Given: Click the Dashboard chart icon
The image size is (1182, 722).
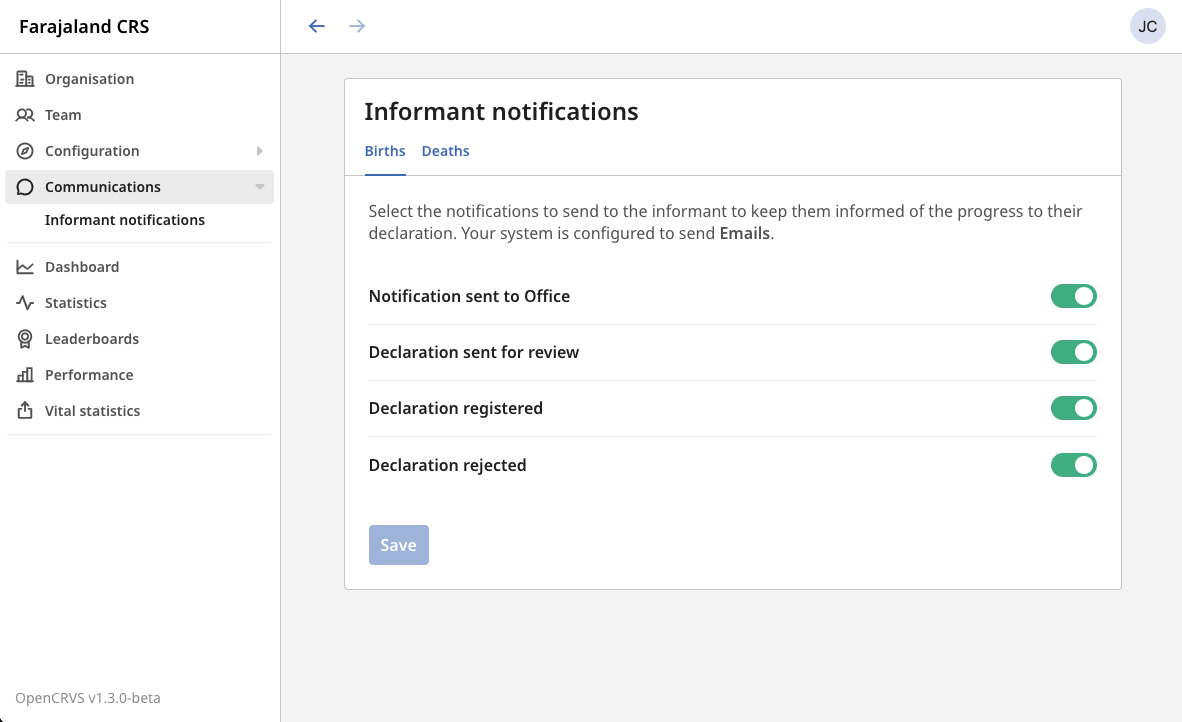Looking at the screenshot, I should coord(25,267).
